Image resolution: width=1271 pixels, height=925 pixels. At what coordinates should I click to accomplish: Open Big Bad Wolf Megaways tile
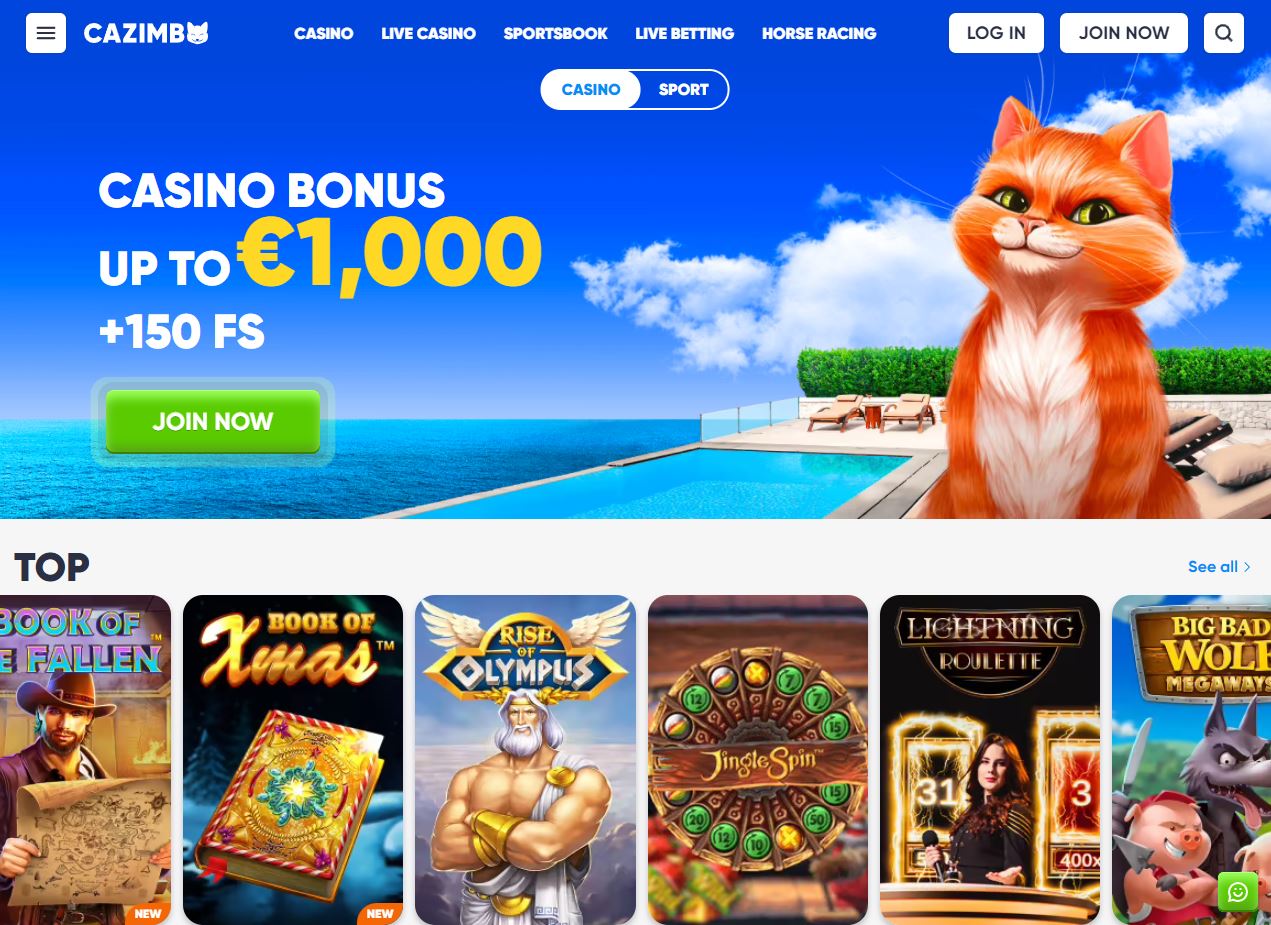click(1191, 760)
